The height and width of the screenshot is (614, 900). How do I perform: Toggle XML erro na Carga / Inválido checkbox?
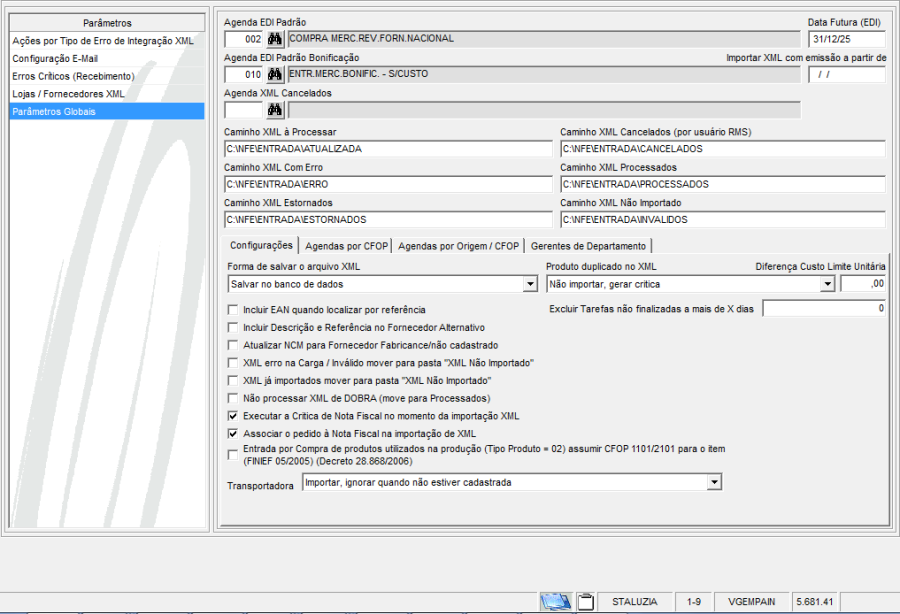232,363
